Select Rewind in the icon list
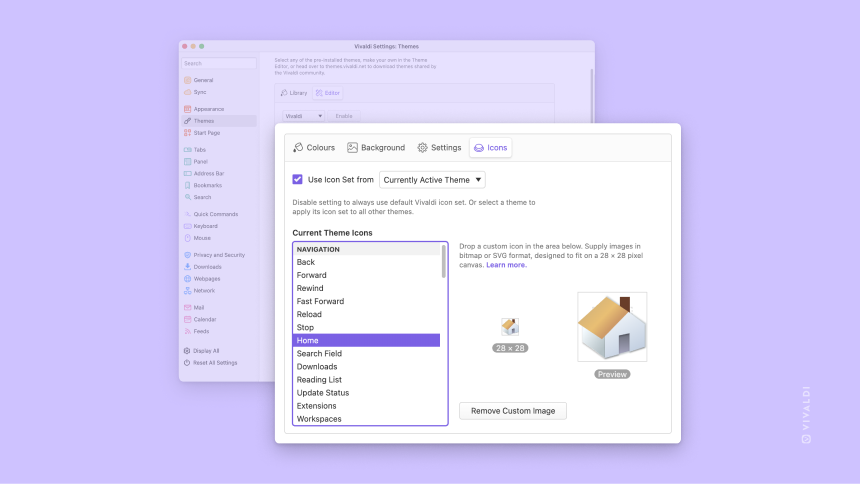The width and height of the screenshot is (860, 484). [x=366, y=288]
